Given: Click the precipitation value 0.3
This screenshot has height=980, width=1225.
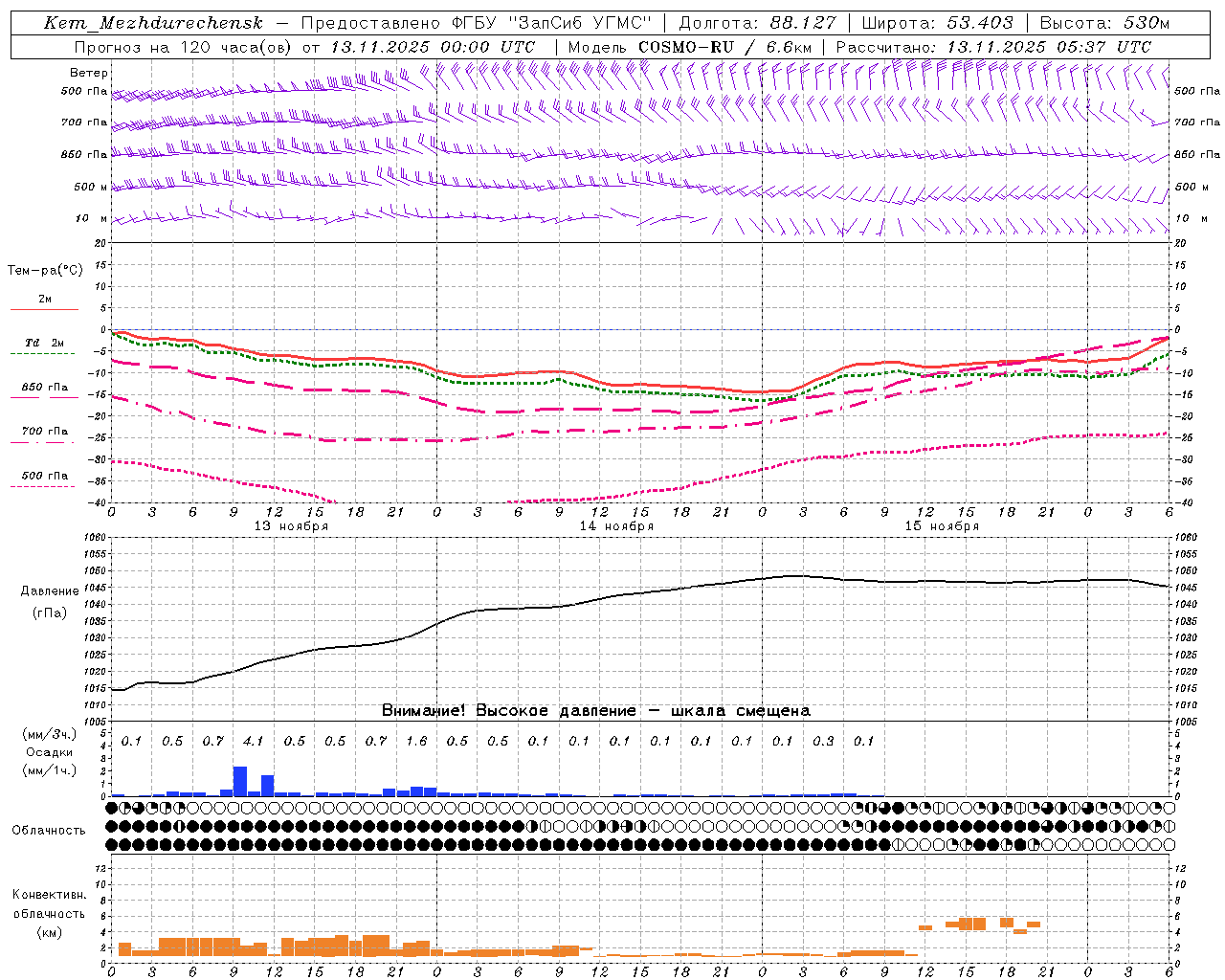Looking at the screenshot, I should click(823, 741).
